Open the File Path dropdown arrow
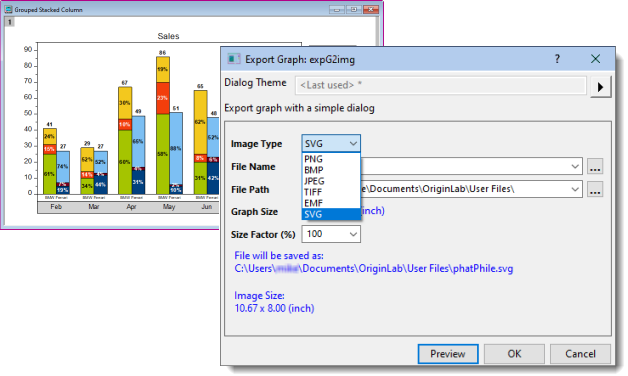The image size is (628, 376). (575, 189)
